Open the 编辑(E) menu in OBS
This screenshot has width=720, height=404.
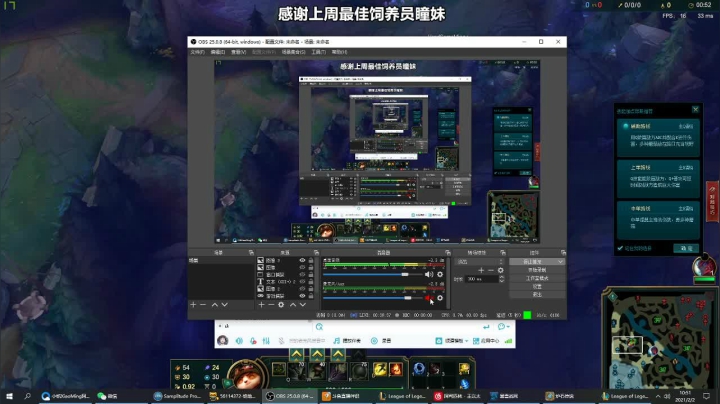coord(218,52)
